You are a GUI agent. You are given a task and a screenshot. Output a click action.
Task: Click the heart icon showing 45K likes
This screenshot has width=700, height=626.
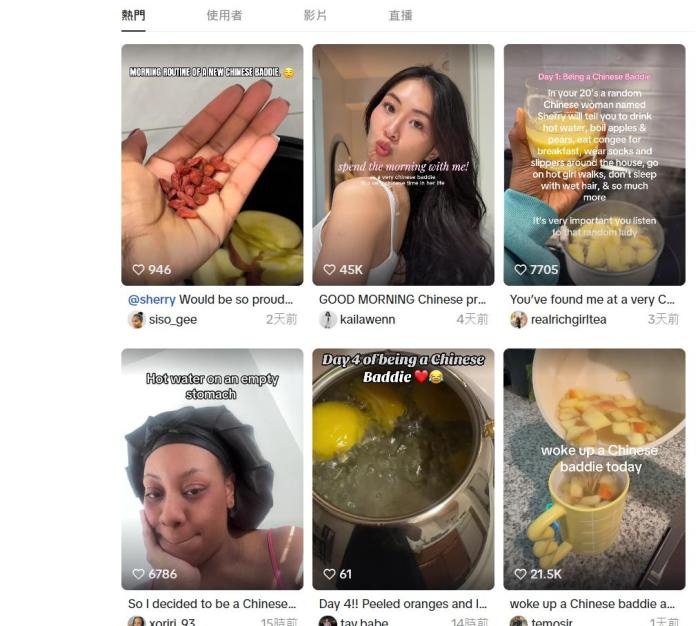coord(329,270)
